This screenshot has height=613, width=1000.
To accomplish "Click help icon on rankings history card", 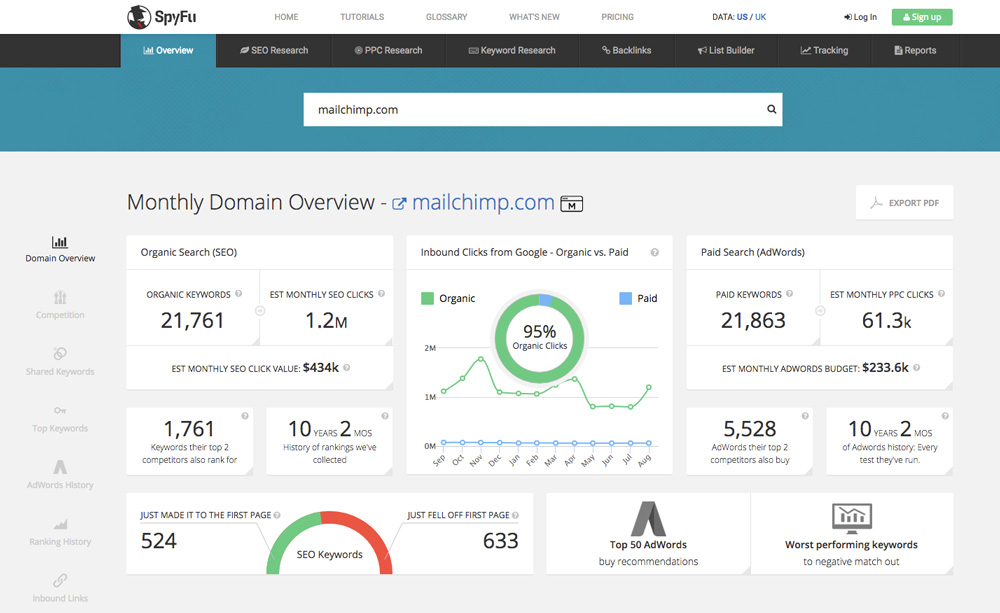I will tap(385, 416).
